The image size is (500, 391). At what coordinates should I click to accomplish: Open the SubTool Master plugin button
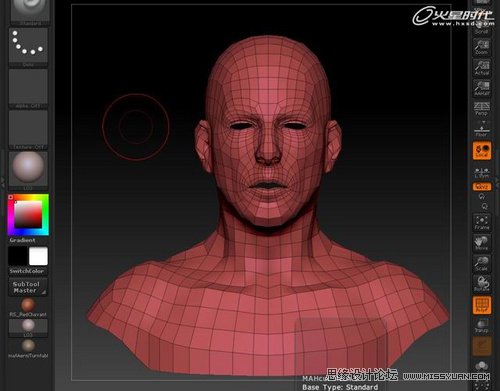tap(28, 287)
